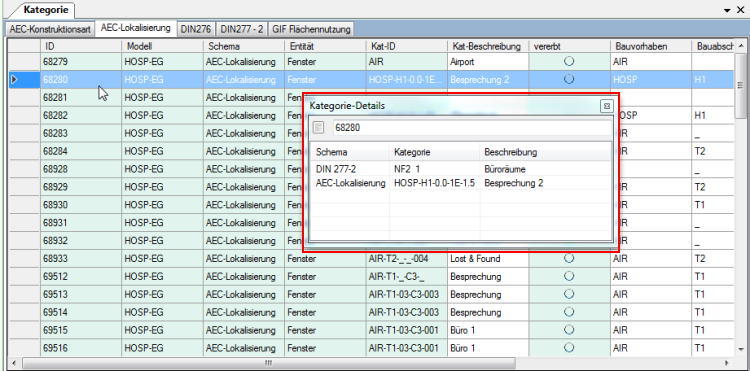
Task: Sort by the ID column header
Action: coord(81,46)
